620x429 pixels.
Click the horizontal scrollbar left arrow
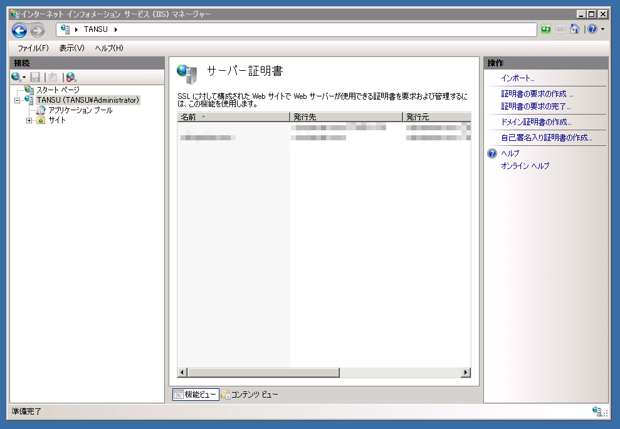tap(182, 372)
